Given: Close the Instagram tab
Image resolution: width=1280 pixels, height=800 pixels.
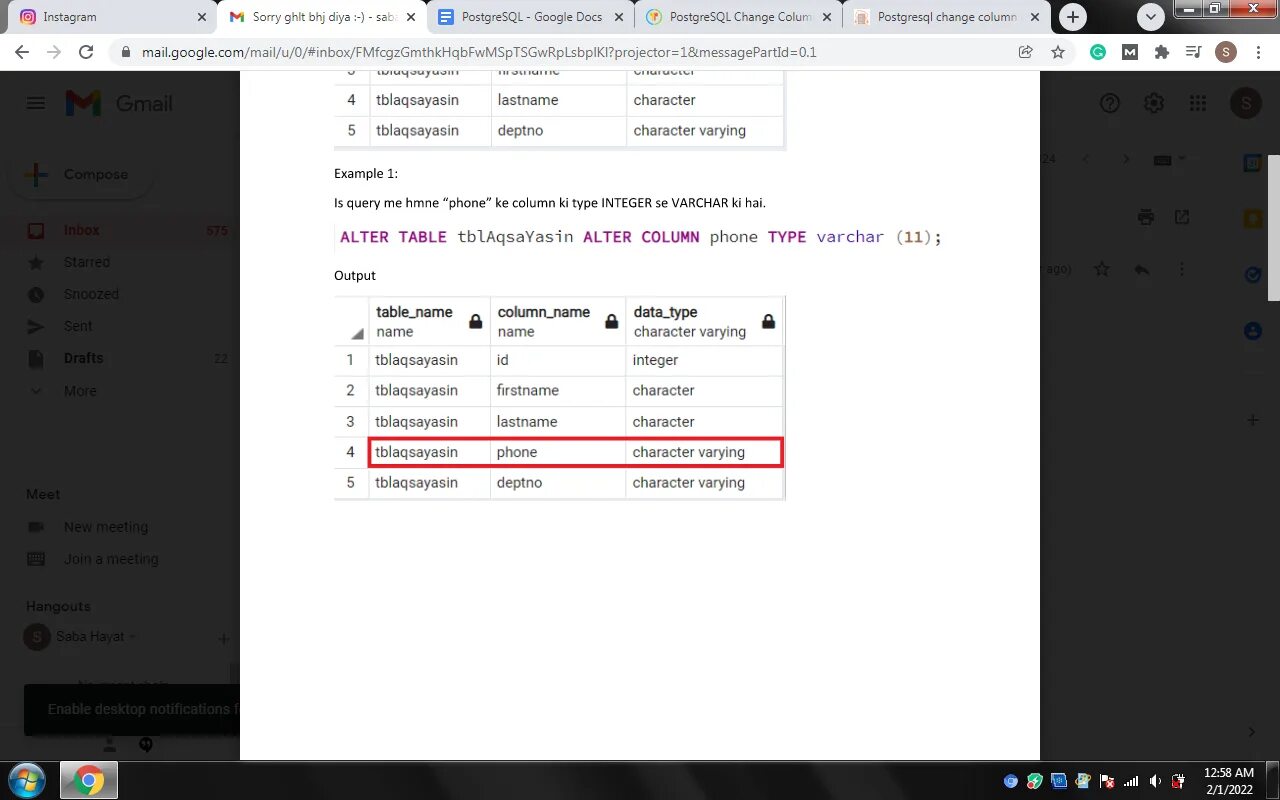Looking at the screenshot, I should [202, 17].
